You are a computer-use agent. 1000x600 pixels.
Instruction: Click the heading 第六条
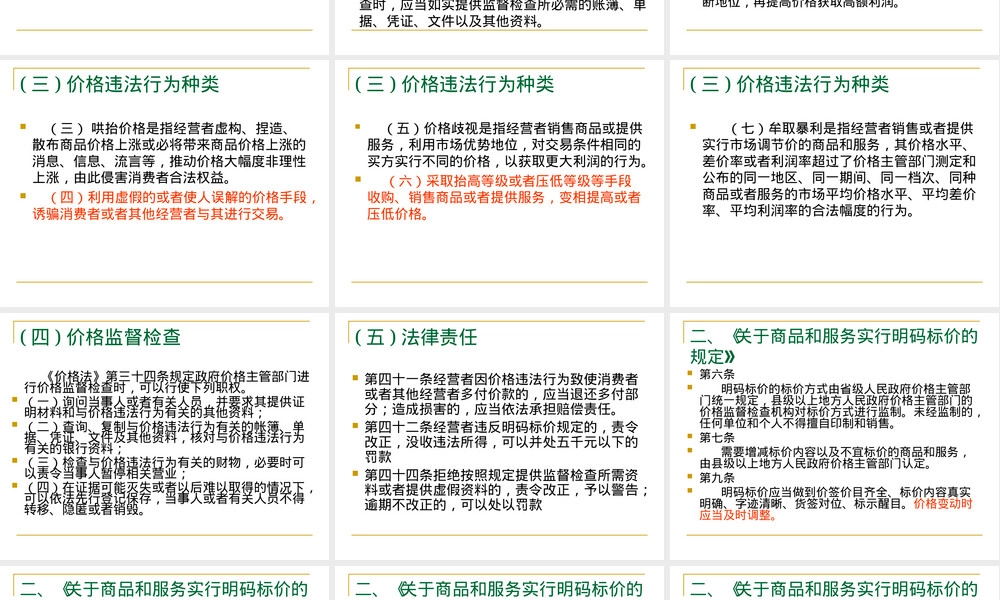(717, 374)
